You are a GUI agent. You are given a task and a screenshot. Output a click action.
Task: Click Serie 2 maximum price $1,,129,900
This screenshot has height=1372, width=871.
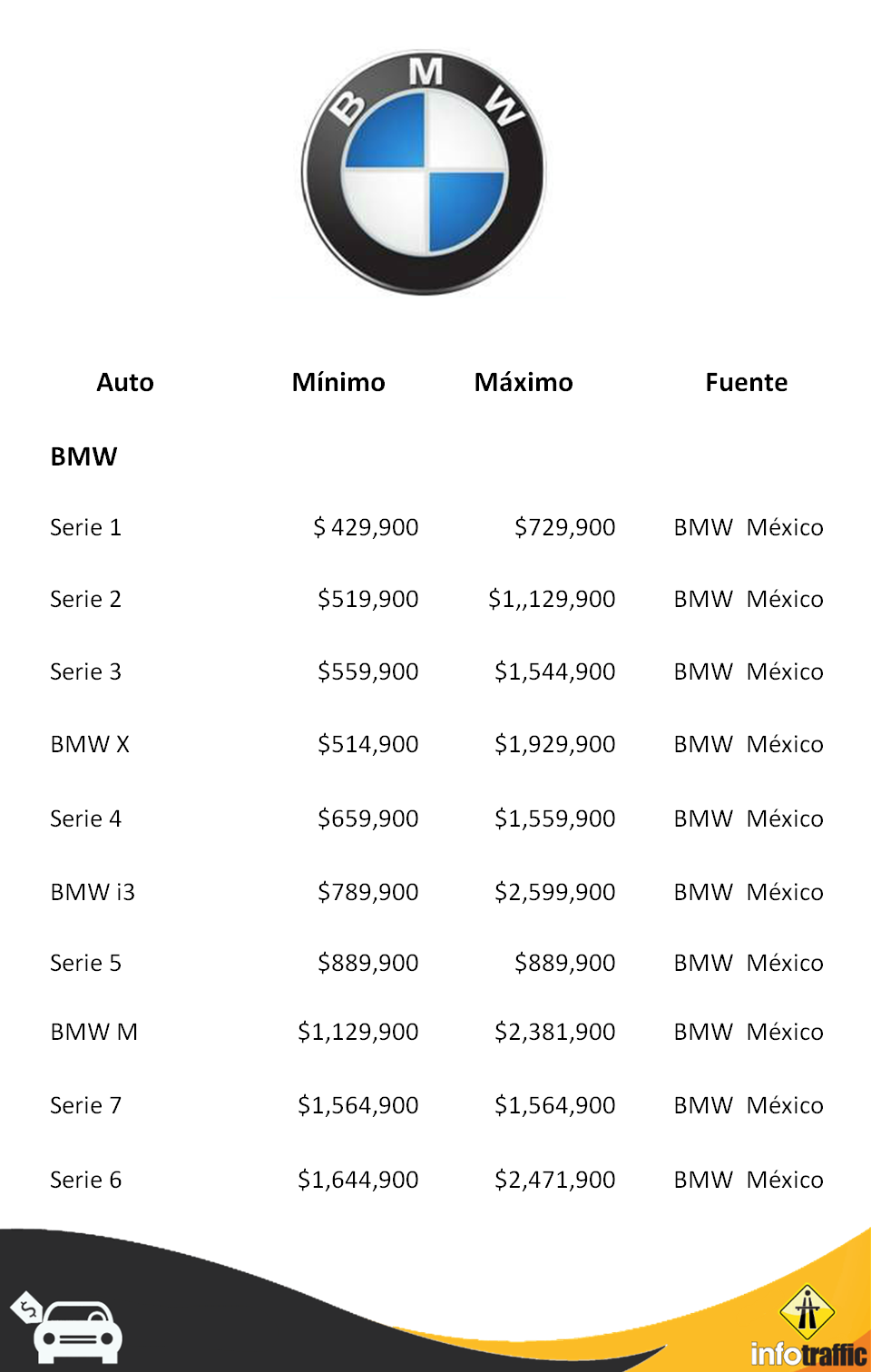pos(552,599)
